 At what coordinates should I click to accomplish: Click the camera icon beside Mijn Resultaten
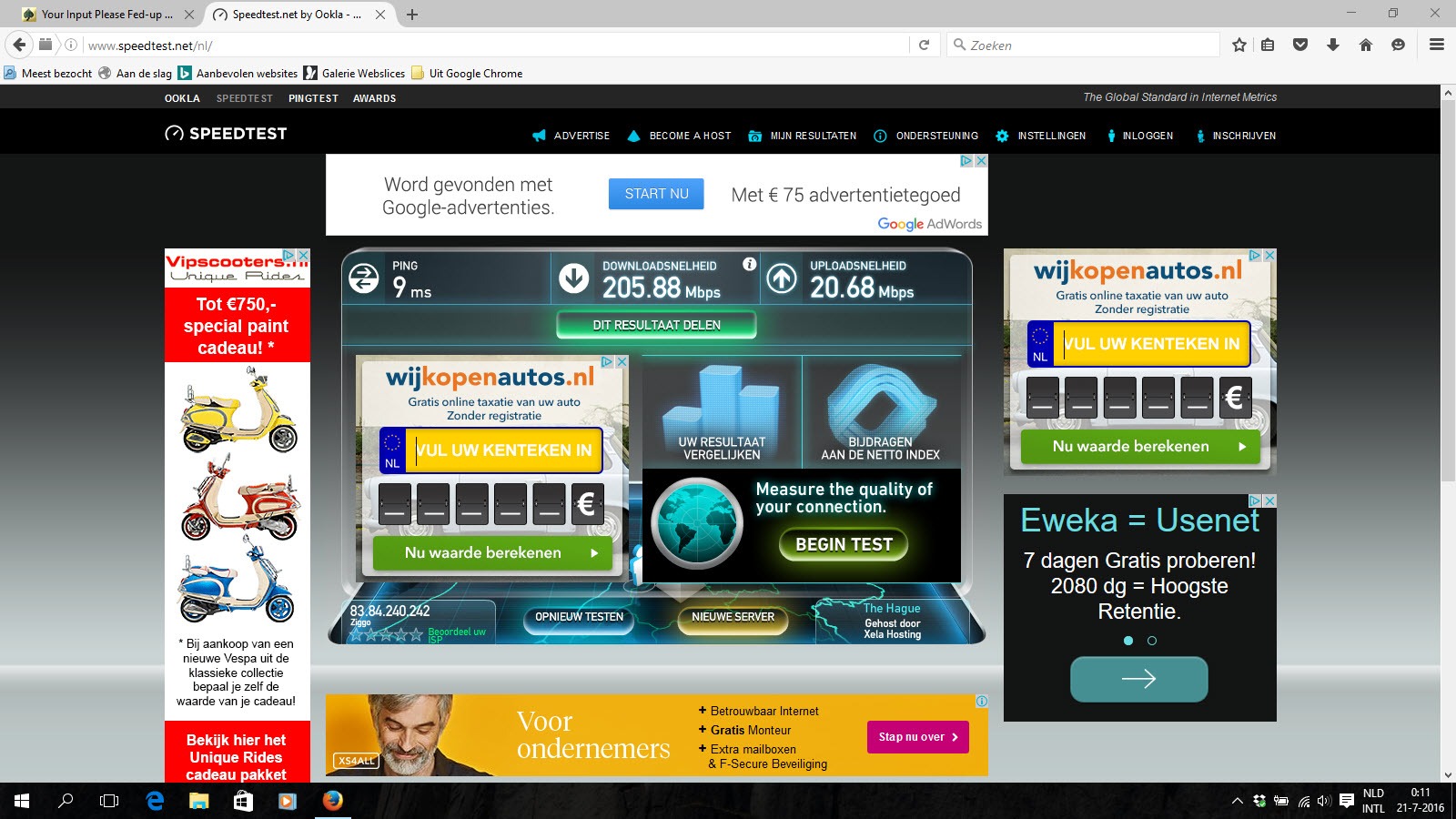click(754, 136)
